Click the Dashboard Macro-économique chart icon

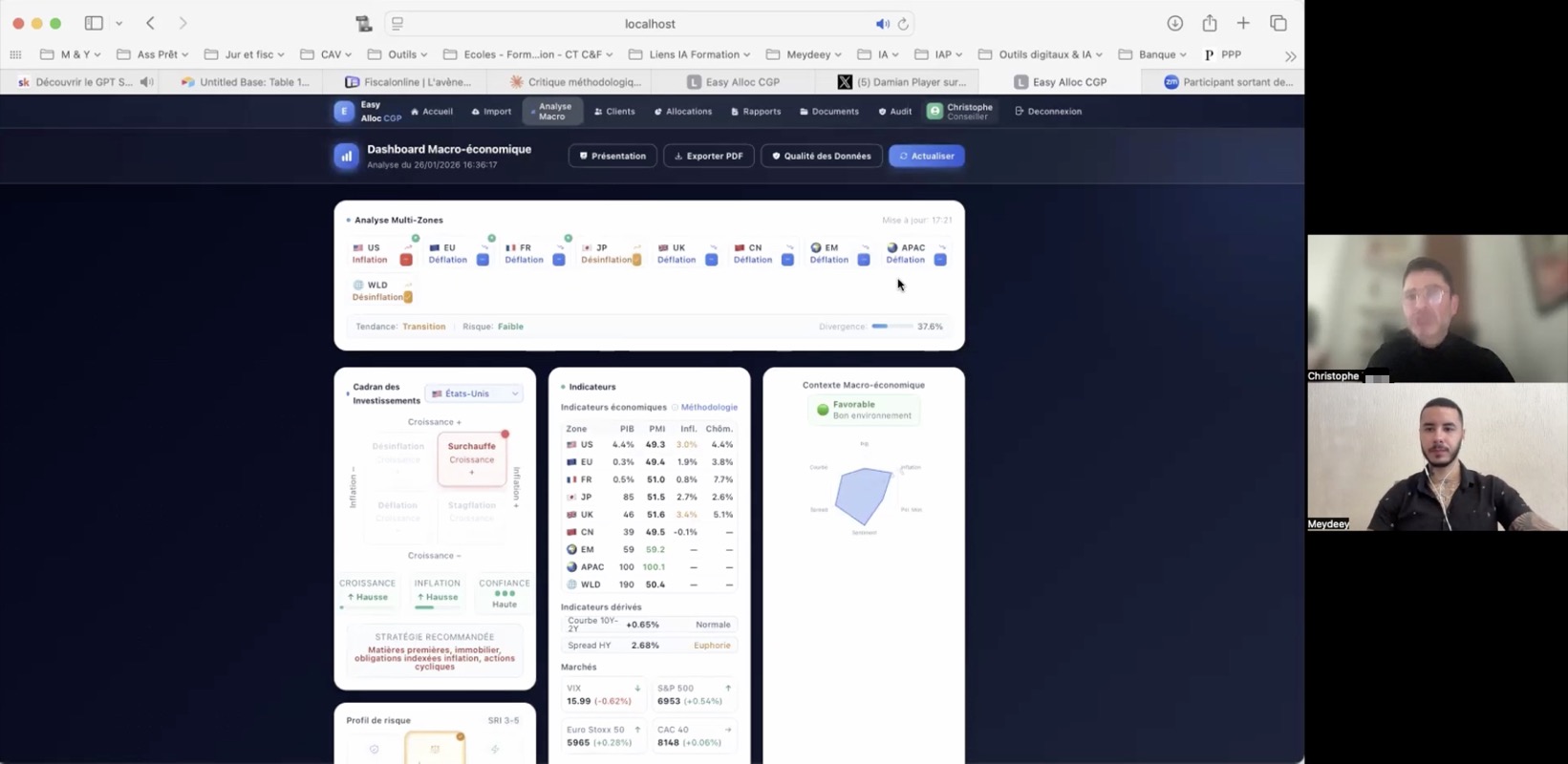click(346, 157)
